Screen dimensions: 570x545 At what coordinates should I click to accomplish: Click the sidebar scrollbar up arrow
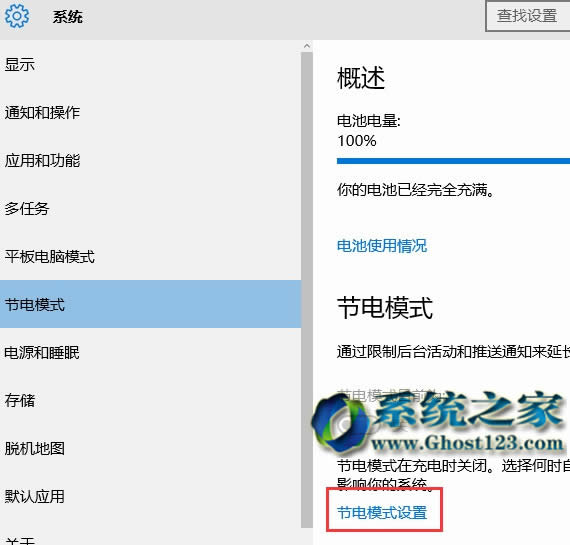pyautogui.click(x=307, y=46)
